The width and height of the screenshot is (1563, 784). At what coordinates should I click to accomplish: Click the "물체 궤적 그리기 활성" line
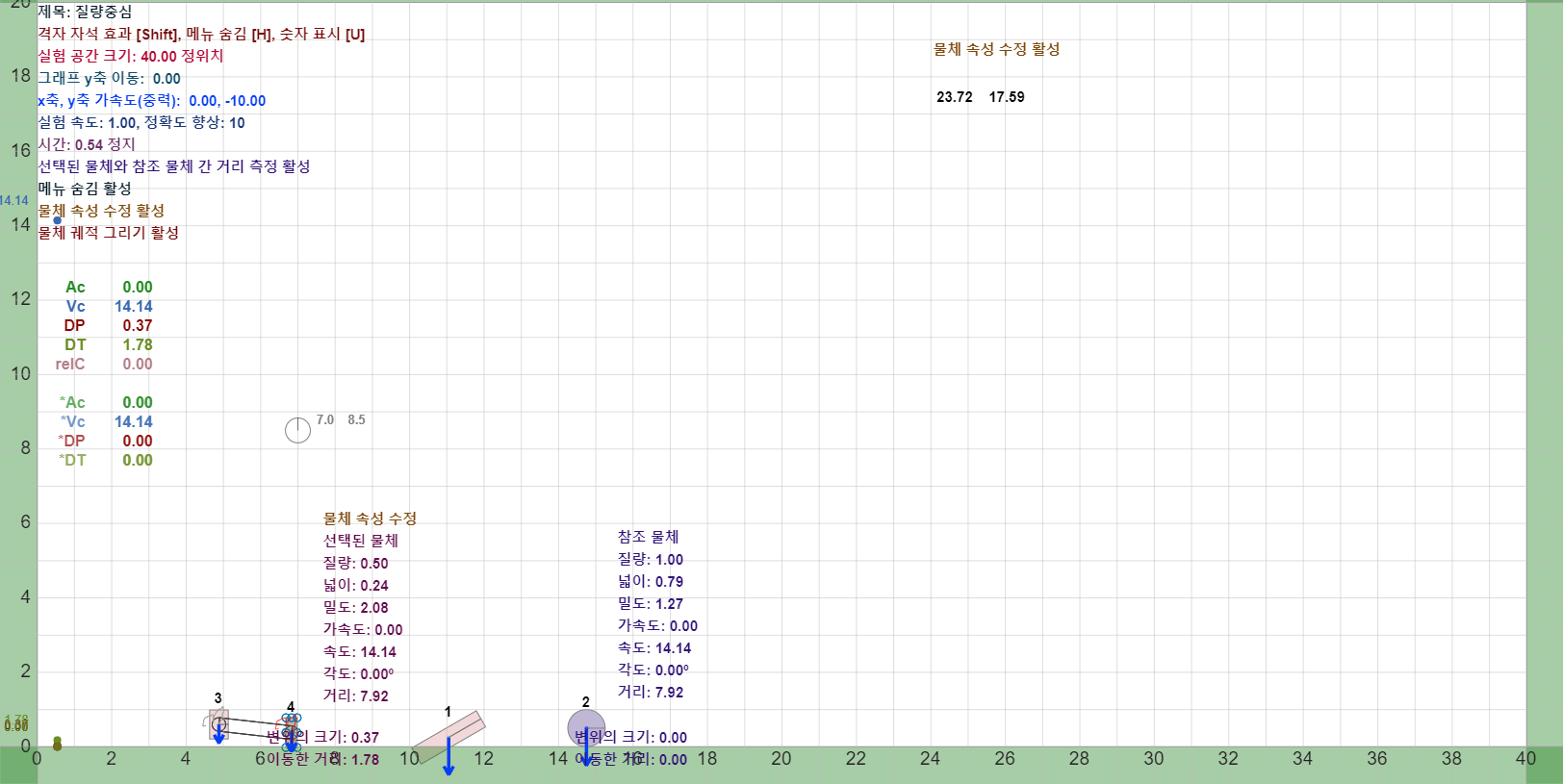[x=109, y=233]
